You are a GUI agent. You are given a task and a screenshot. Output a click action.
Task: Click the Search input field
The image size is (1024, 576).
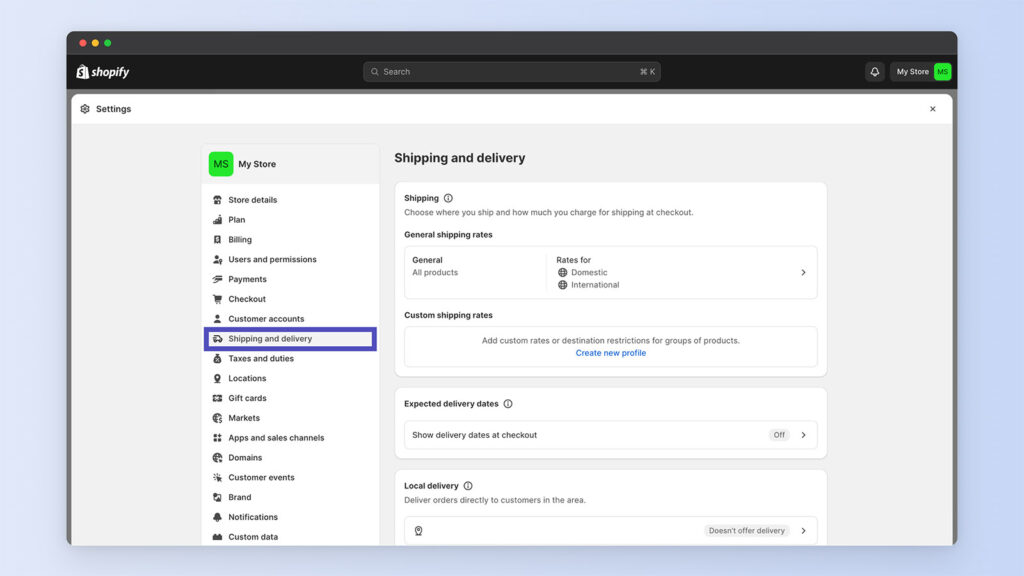coord(511,72)
